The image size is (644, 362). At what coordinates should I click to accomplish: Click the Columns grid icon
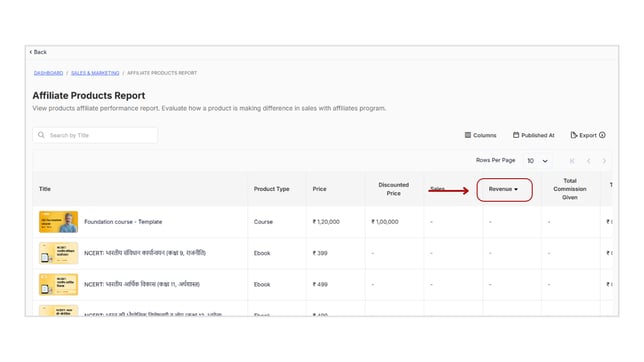[467, 135]
